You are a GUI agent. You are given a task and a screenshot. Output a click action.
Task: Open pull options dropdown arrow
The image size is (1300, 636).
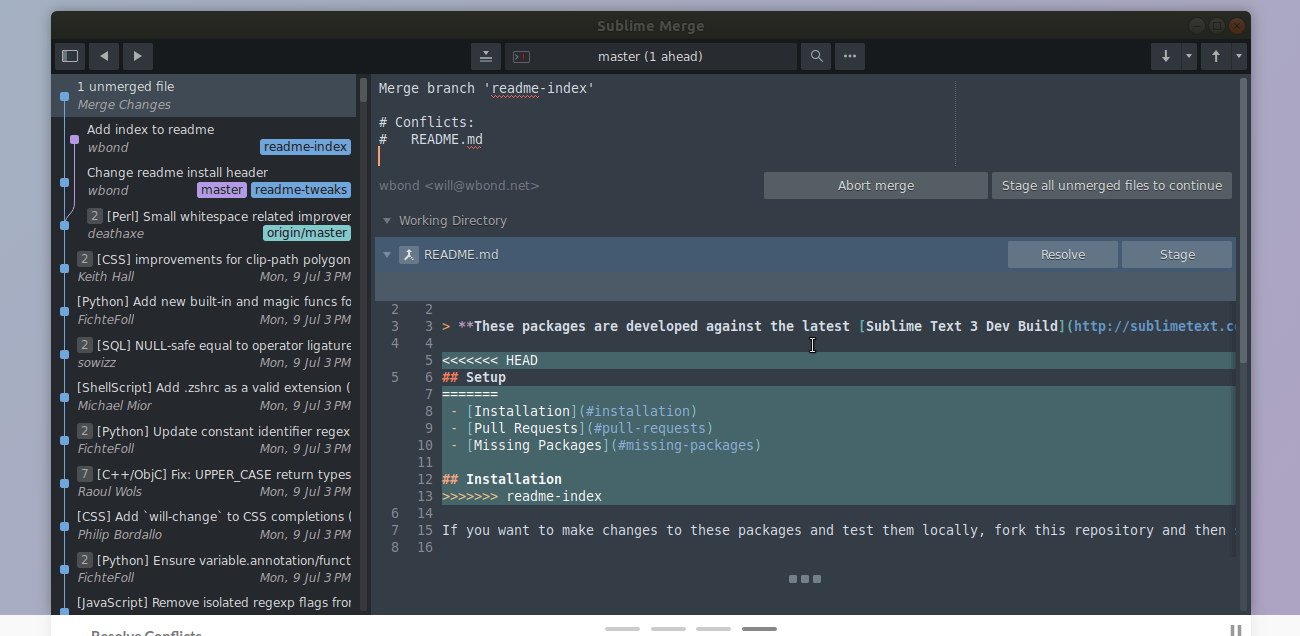pos(1189,56)
